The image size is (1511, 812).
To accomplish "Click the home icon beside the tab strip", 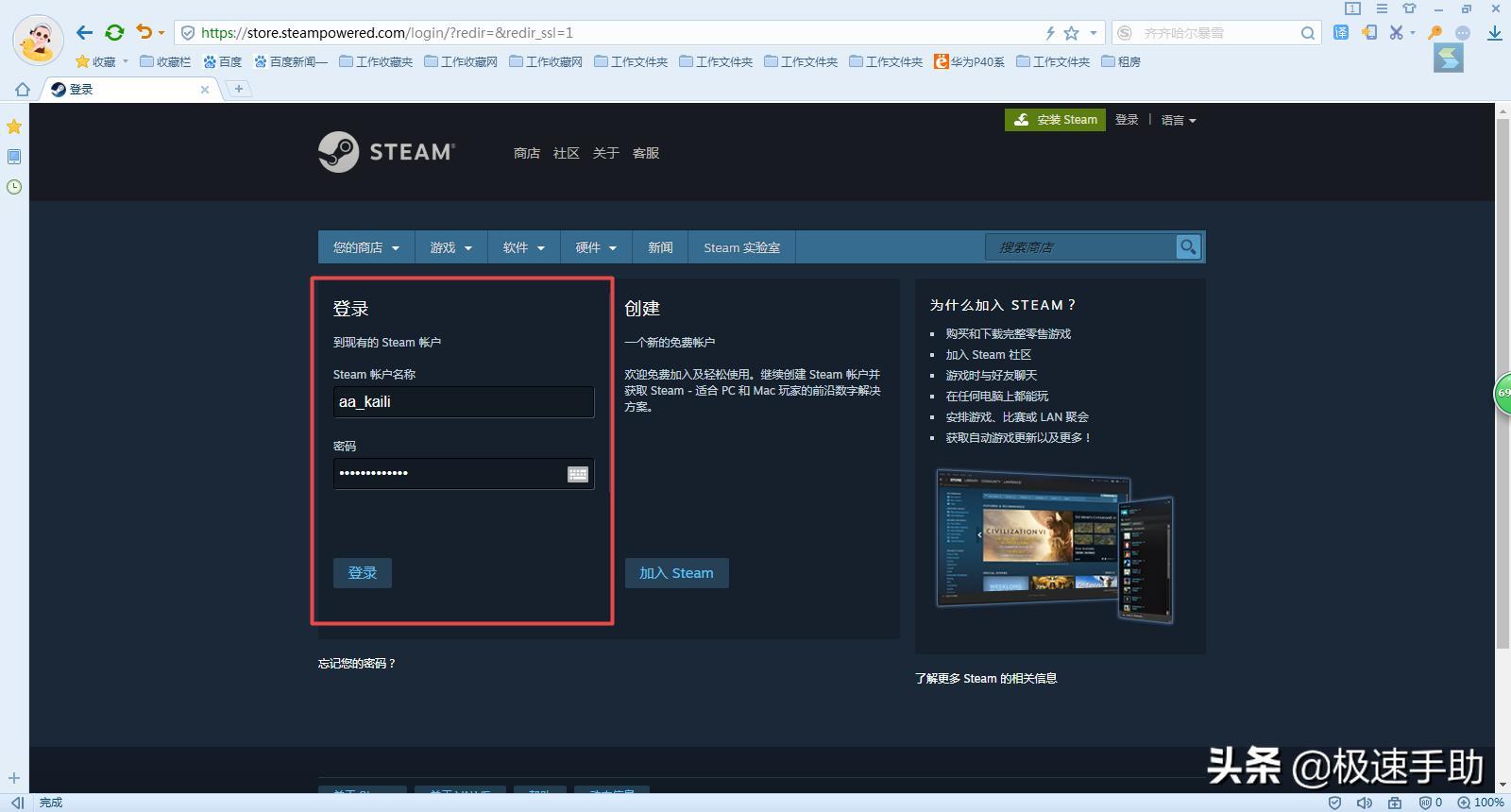I will (23, 90).
